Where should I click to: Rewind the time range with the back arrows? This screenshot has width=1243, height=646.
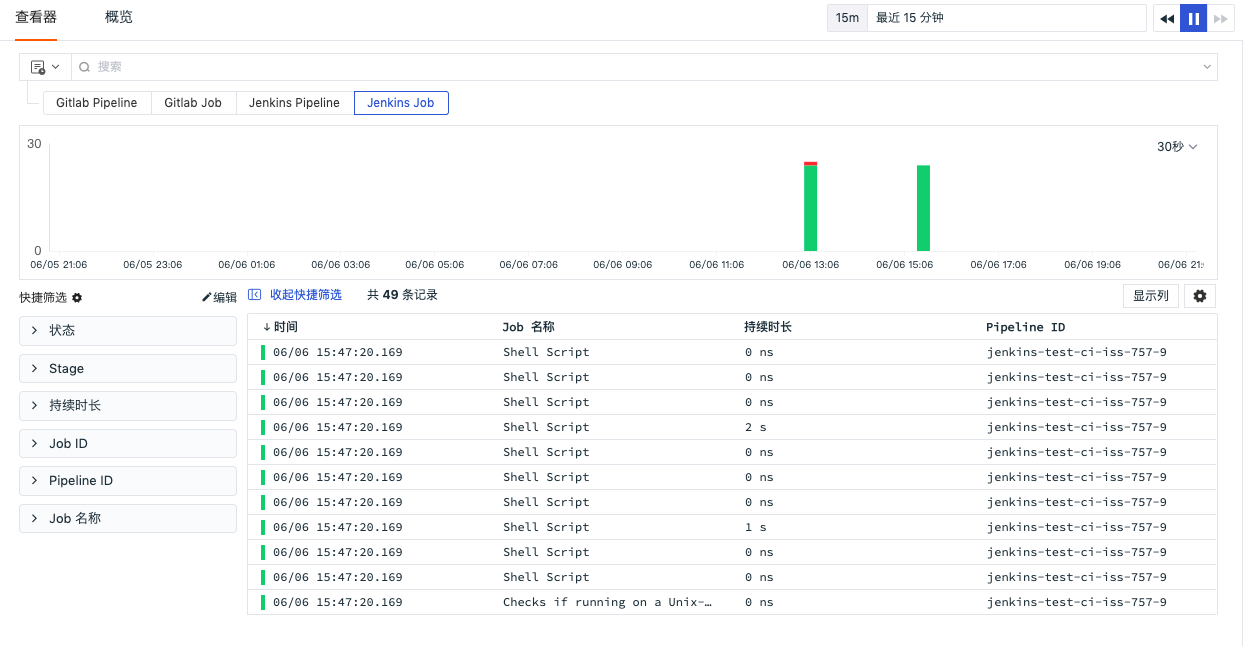point(1167,18)
